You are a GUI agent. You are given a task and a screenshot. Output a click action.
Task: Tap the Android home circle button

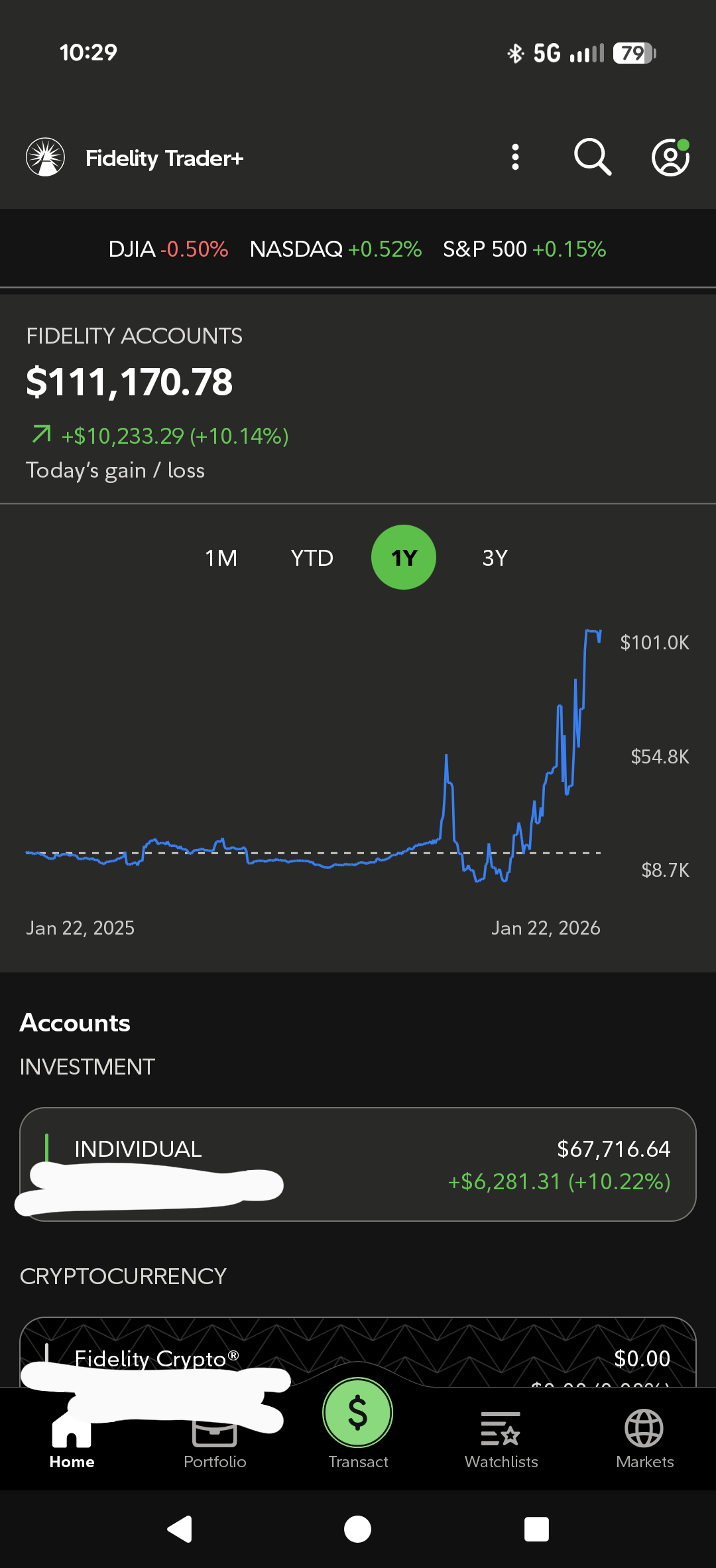pyautogui.click(x=357, y=1529)
